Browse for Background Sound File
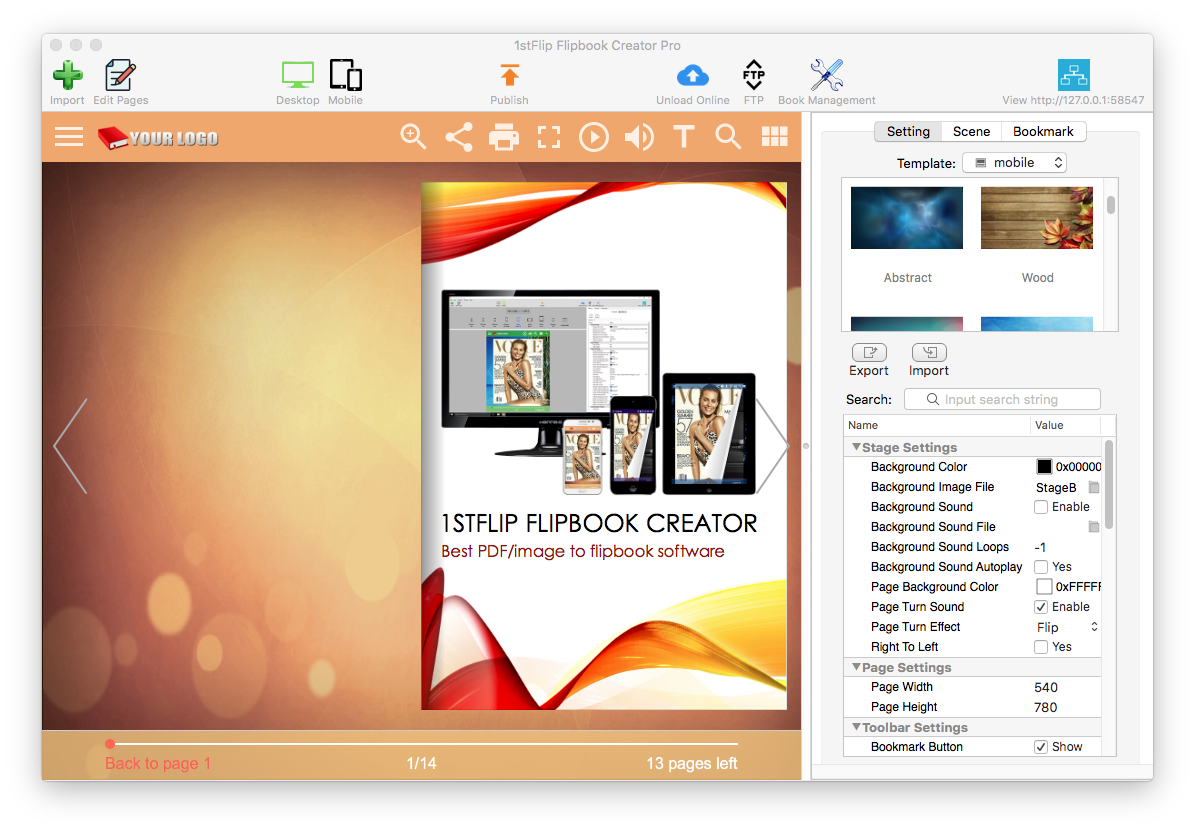This screenshot has height=831, width=1195. coord(1094,527)
